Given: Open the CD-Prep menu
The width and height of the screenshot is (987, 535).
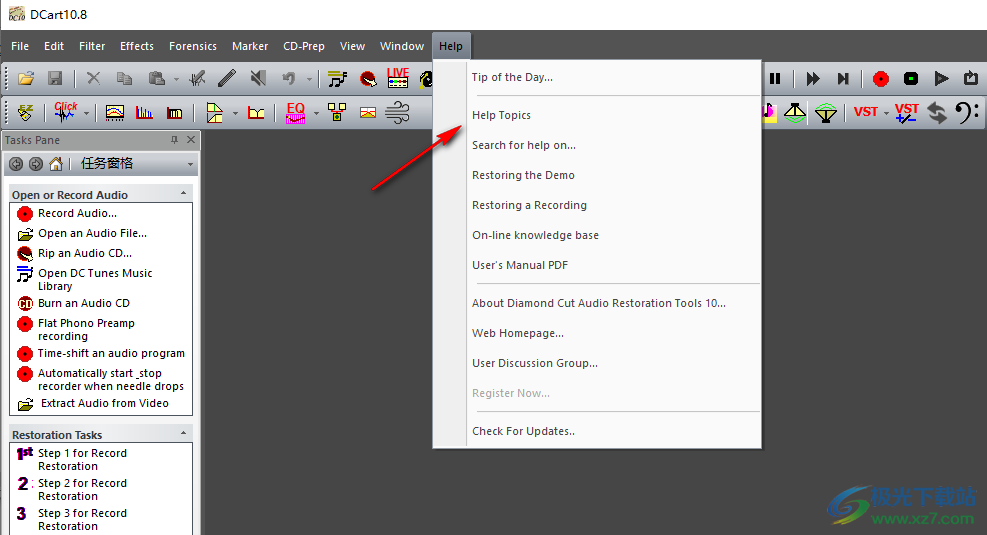Looking at the screenshot, I should [x=303, y=46].
